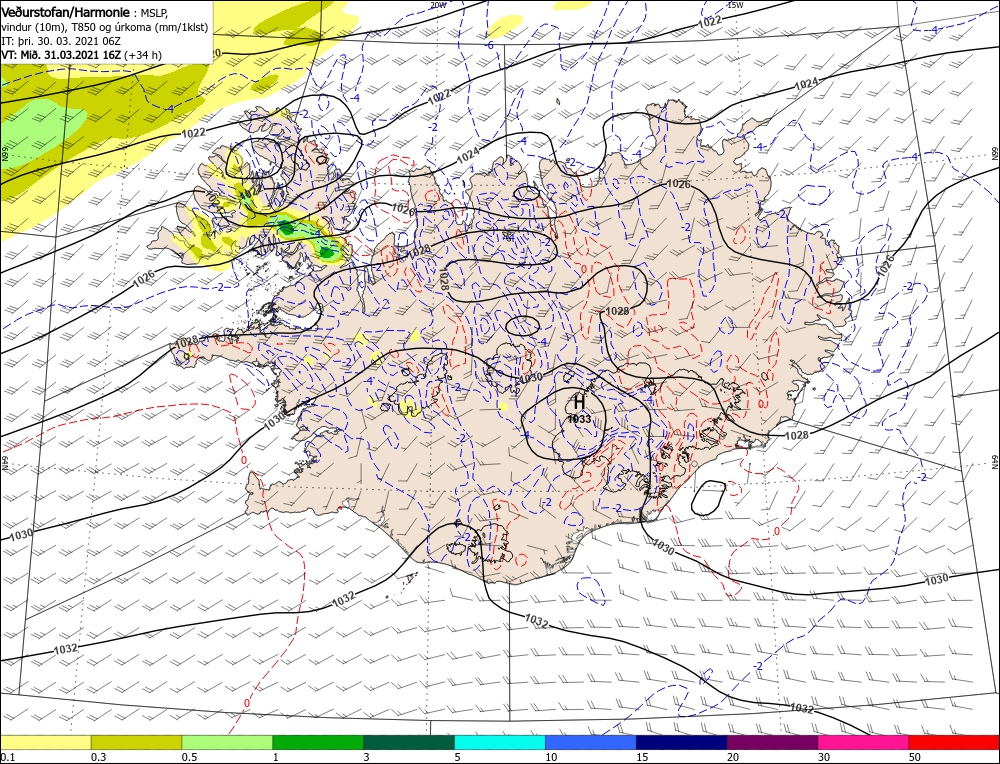Screen dimensions: 1000x764
Task: Click the light green 0.5–1 legend swatch
Action: pos(227,742)
